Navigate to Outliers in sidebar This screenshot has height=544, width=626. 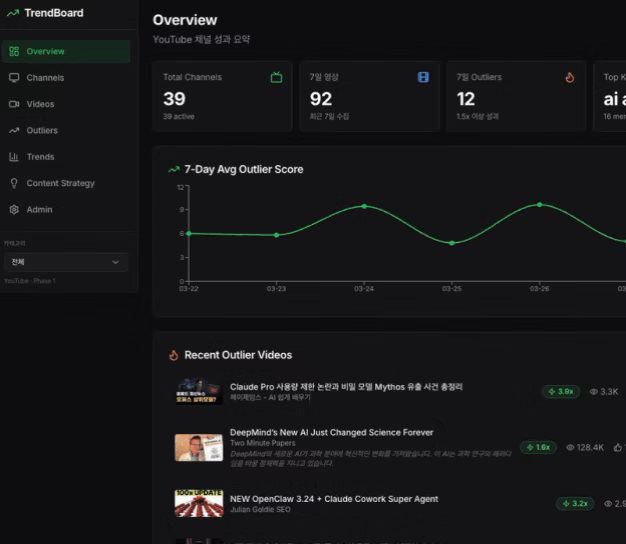coord(66,131)
